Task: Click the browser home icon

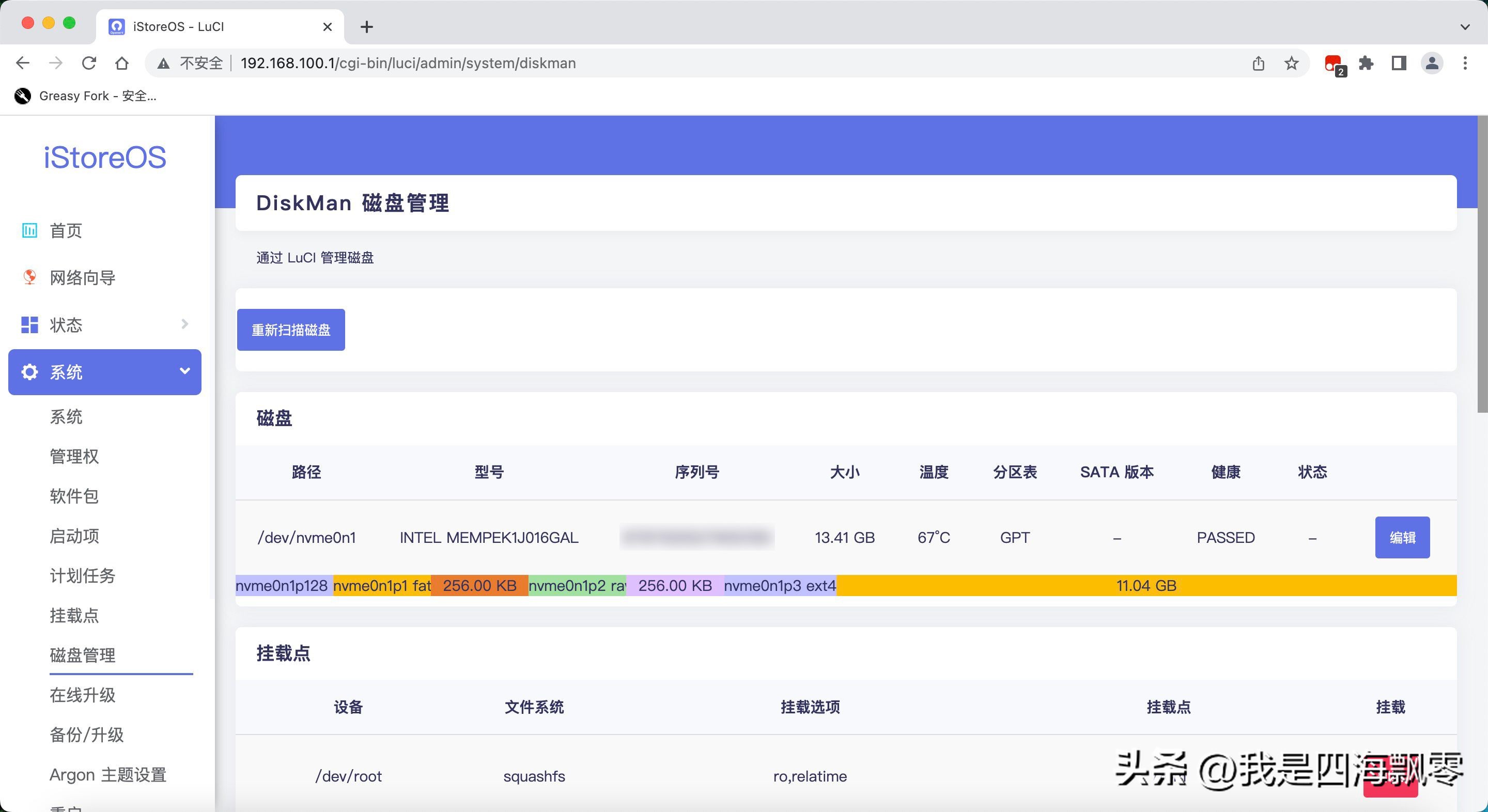Action: 122,63
